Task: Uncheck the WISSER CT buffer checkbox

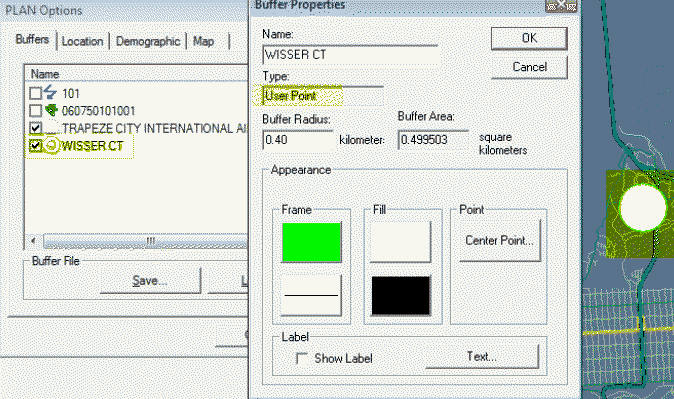Action: (x=35, y=146)
